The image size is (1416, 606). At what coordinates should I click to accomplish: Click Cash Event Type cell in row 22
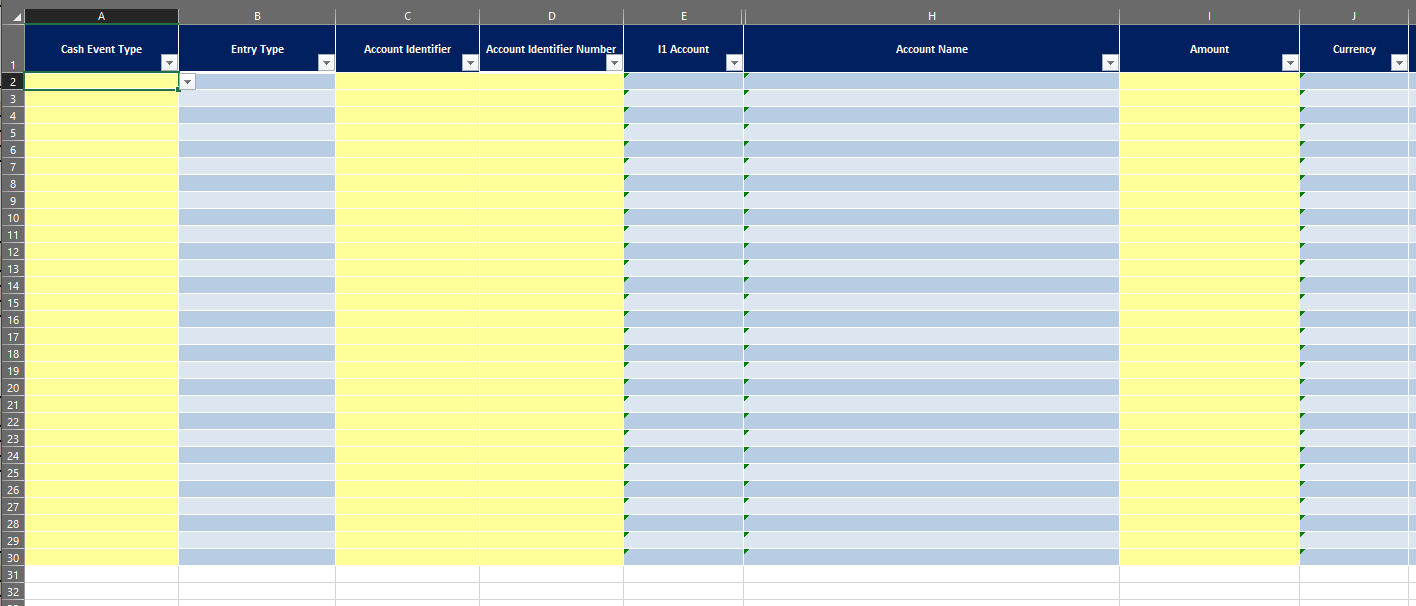coord(101,422)
